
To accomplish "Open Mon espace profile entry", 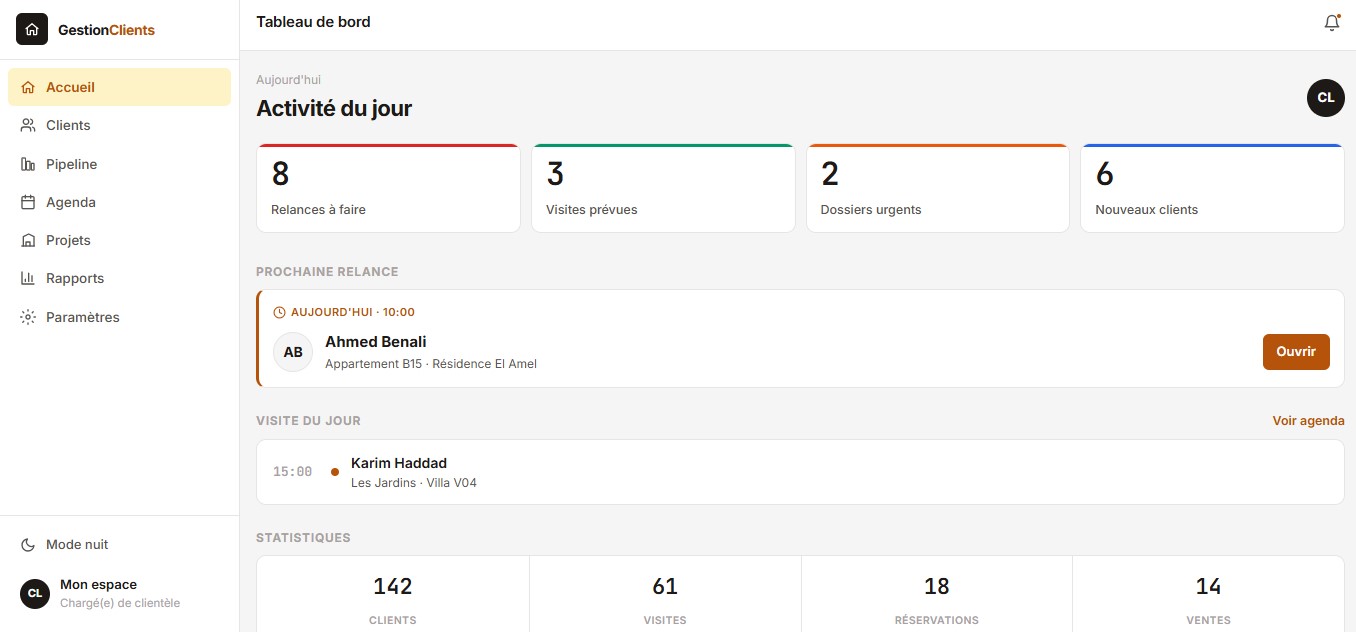I will [119, 593].
